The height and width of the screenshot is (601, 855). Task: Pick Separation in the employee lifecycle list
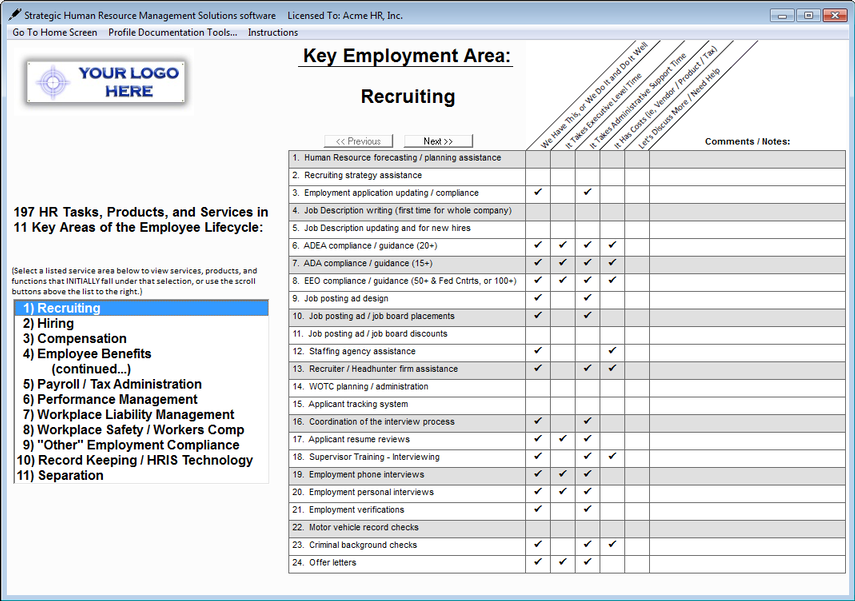(x=70, y=475)
